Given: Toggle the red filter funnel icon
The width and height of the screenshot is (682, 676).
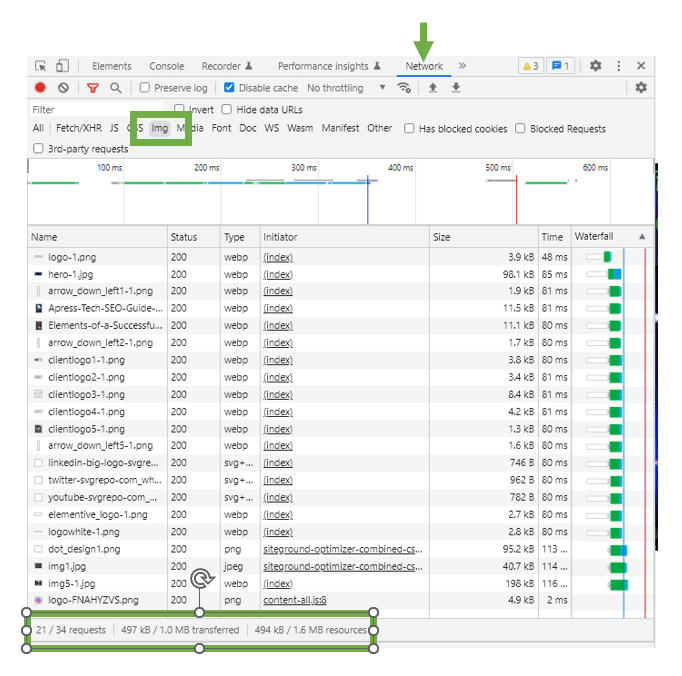Looking at the screenshot, I should 93,88.
